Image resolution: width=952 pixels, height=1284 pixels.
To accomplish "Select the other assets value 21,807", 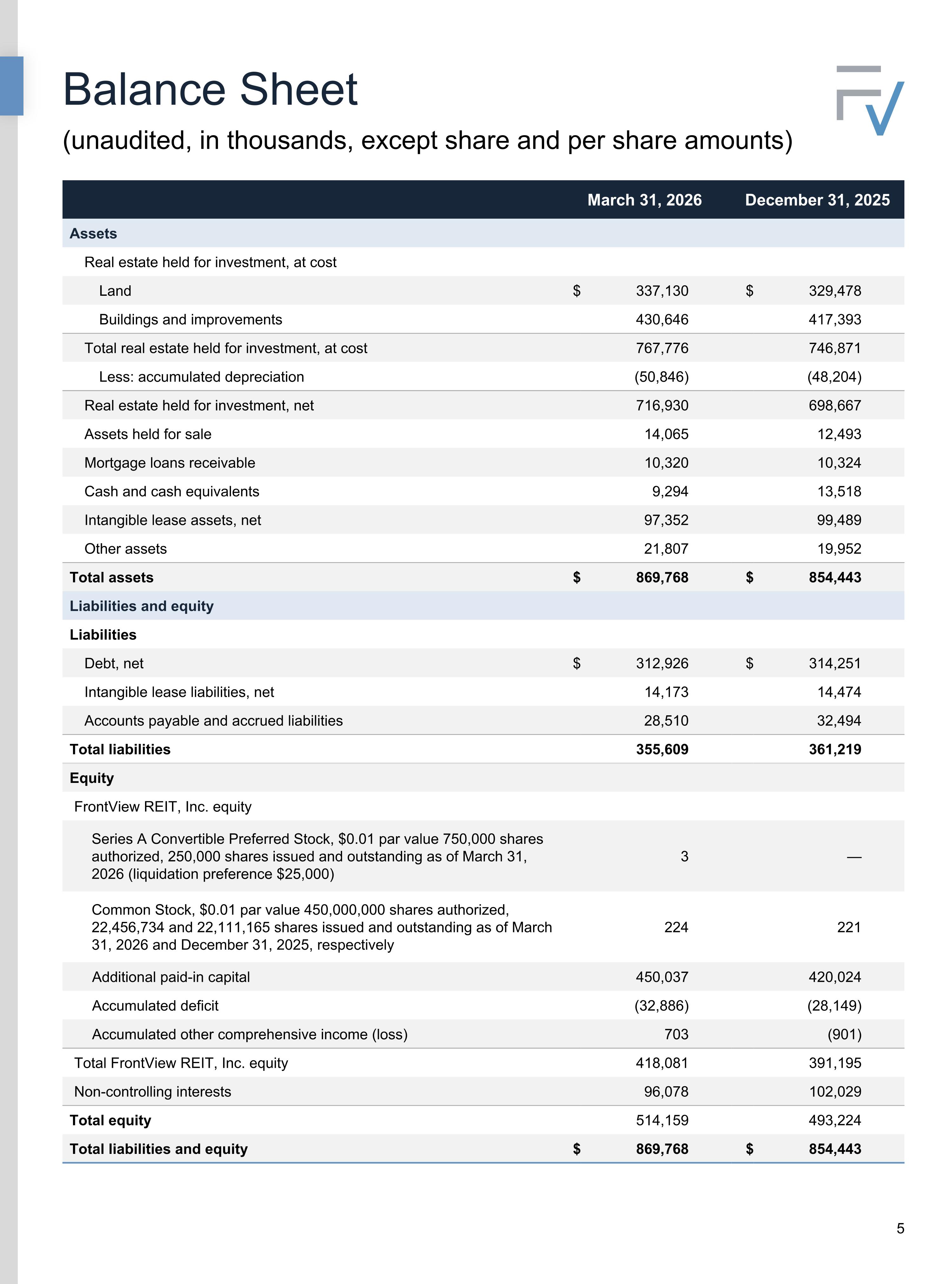I will (666, 549).
